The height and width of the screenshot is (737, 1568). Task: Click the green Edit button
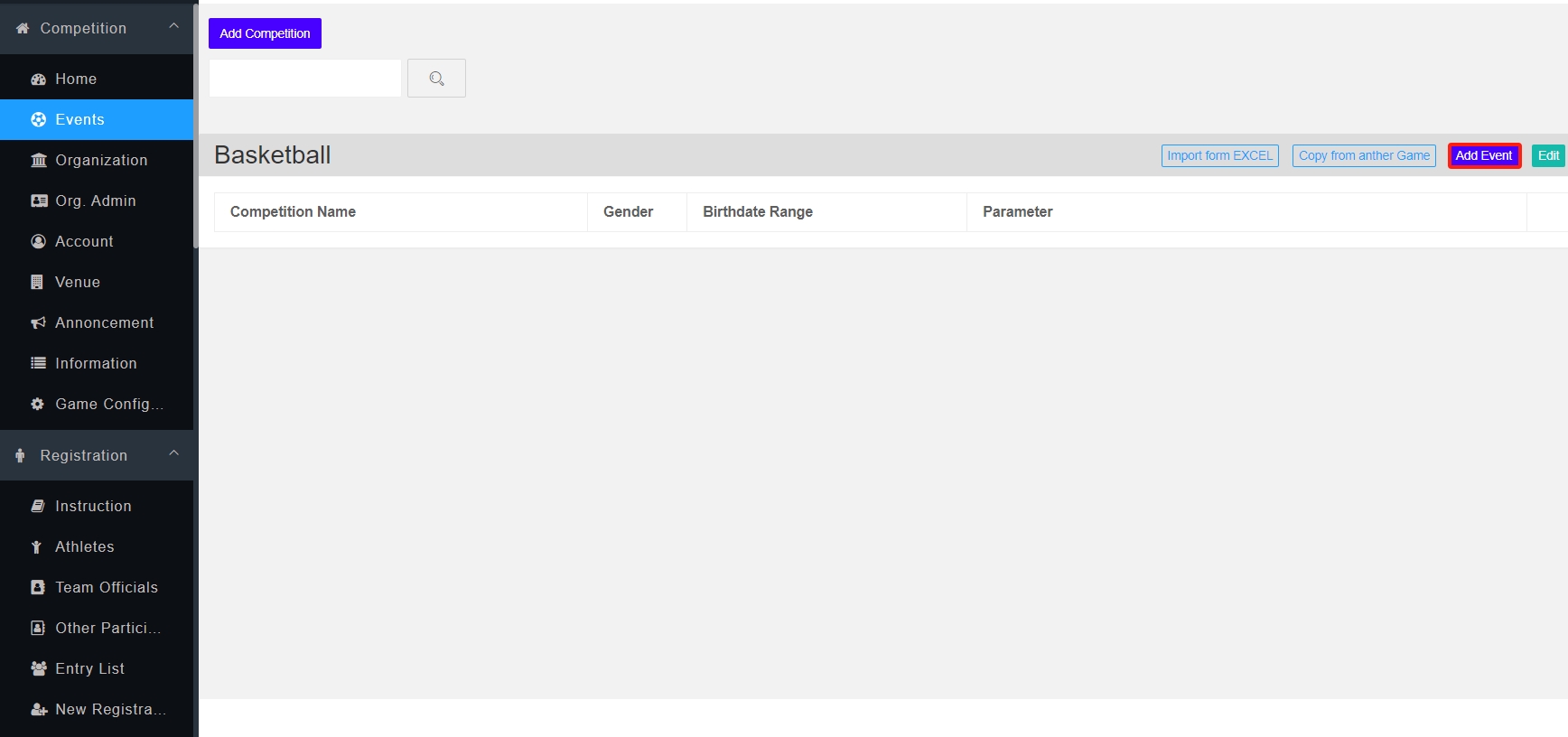1548,155
